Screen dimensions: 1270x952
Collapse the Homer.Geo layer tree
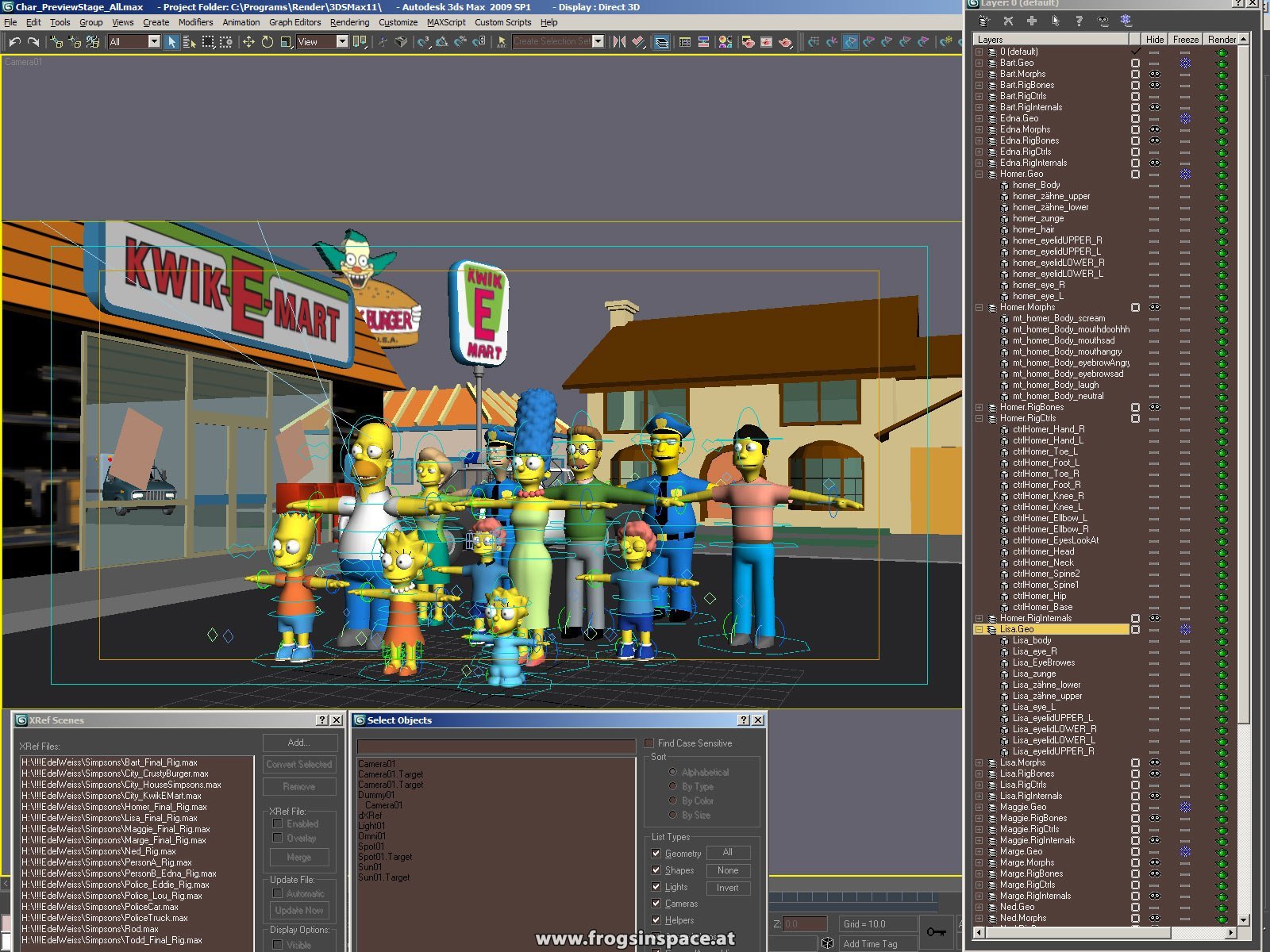coord(979,174)
